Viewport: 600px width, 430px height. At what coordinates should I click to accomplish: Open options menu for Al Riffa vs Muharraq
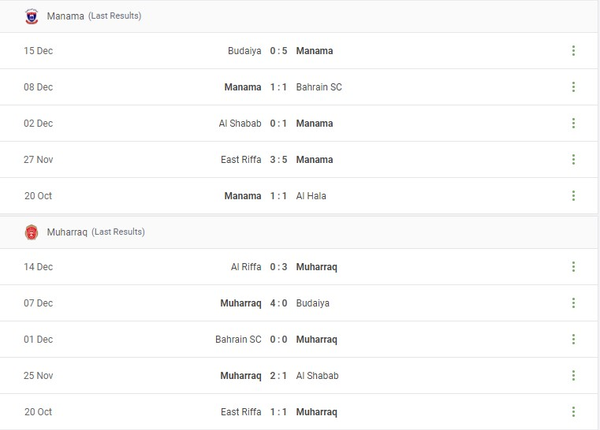point(573,267)
